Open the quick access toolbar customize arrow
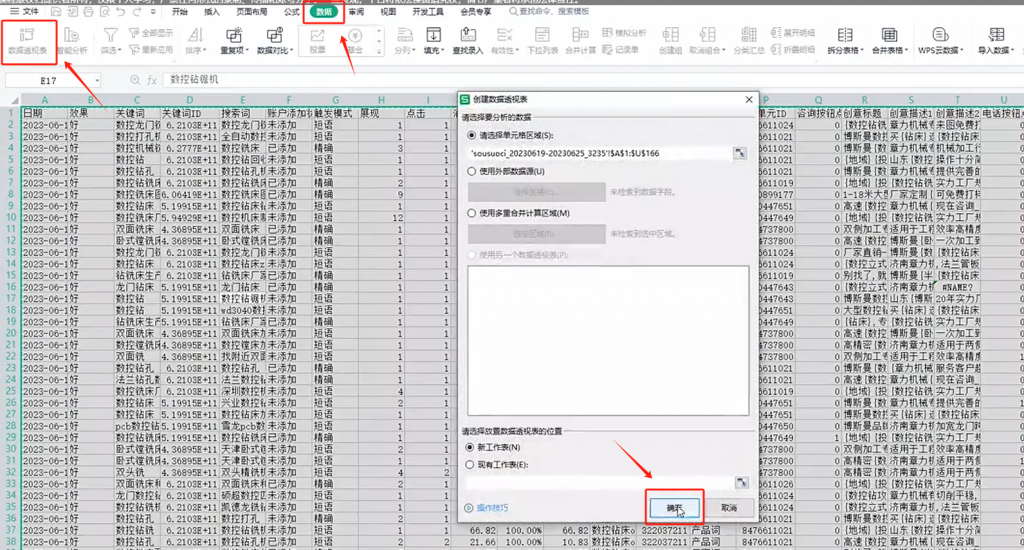The height and width of the screenshot is (550, 1024). click(x=153, y=12)
